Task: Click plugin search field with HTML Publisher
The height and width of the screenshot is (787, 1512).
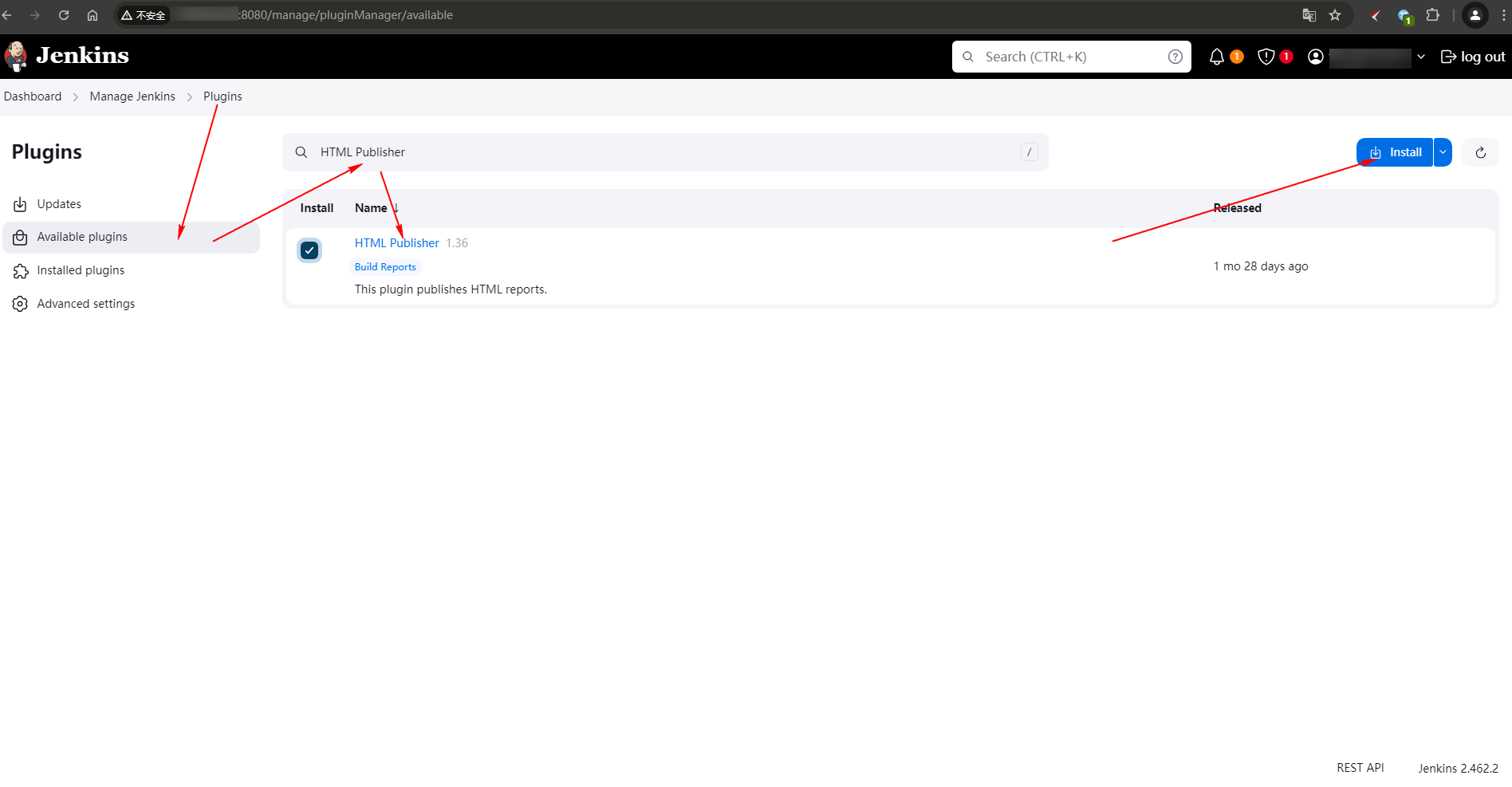Action: [665, 152]
